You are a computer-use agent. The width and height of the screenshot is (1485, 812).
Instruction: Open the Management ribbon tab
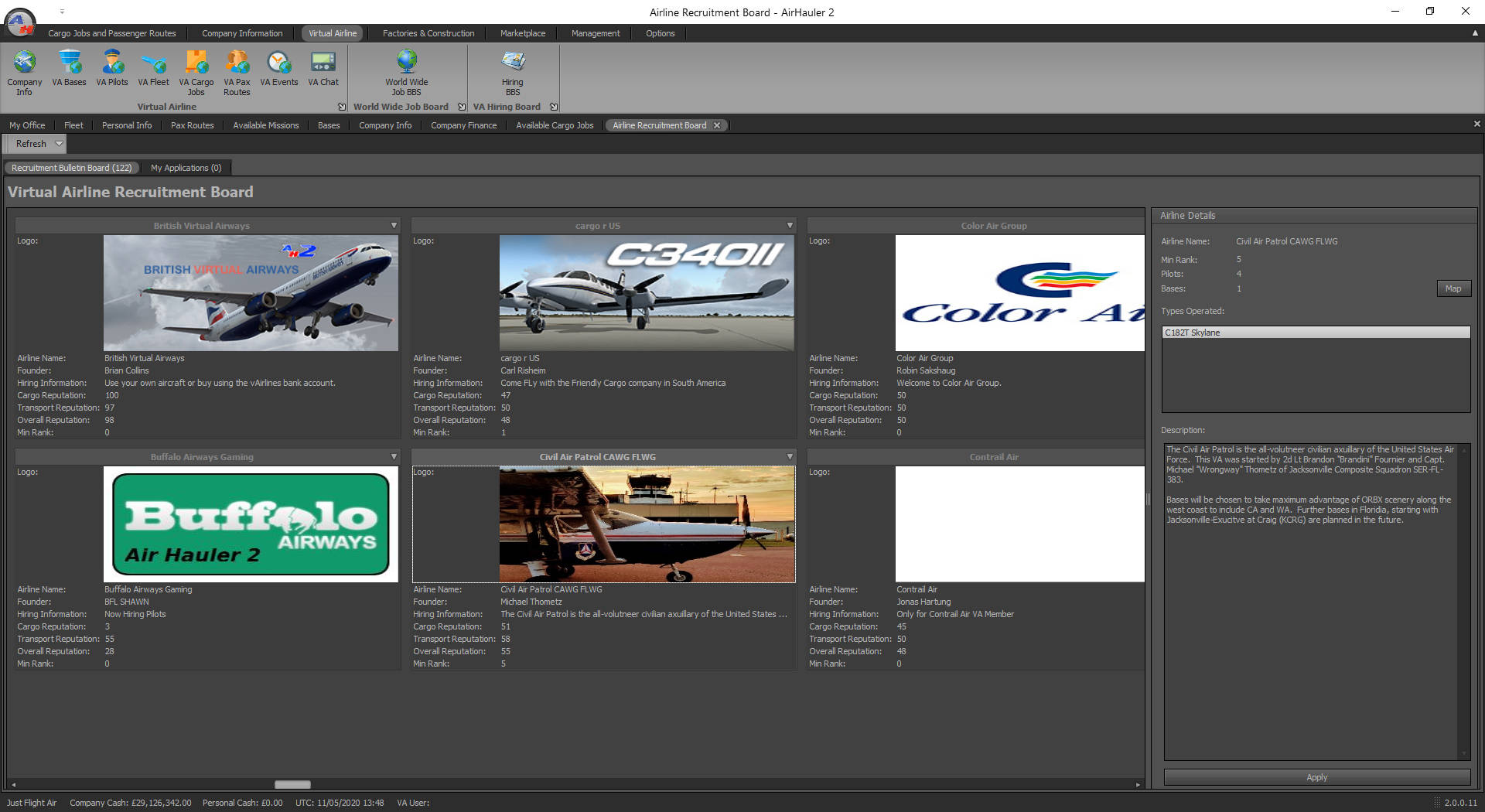pyautogui.click(x=596, y=33)
